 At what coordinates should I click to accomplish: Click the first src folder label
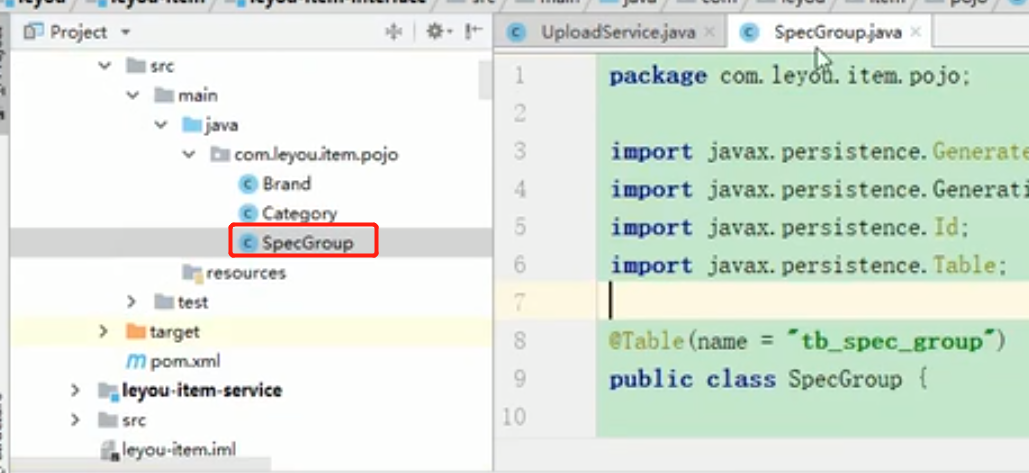click(161, 66)
